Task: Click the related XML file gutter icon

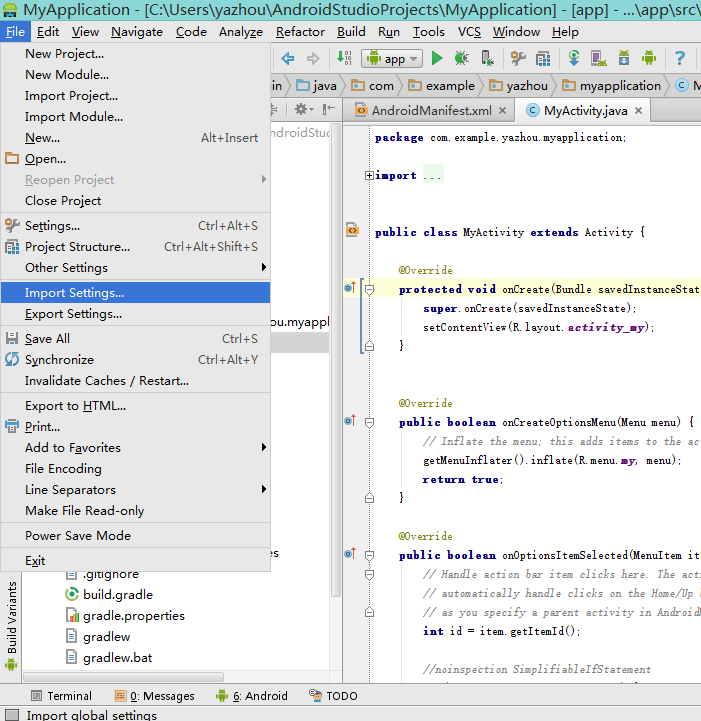Action: click(352, 230)
